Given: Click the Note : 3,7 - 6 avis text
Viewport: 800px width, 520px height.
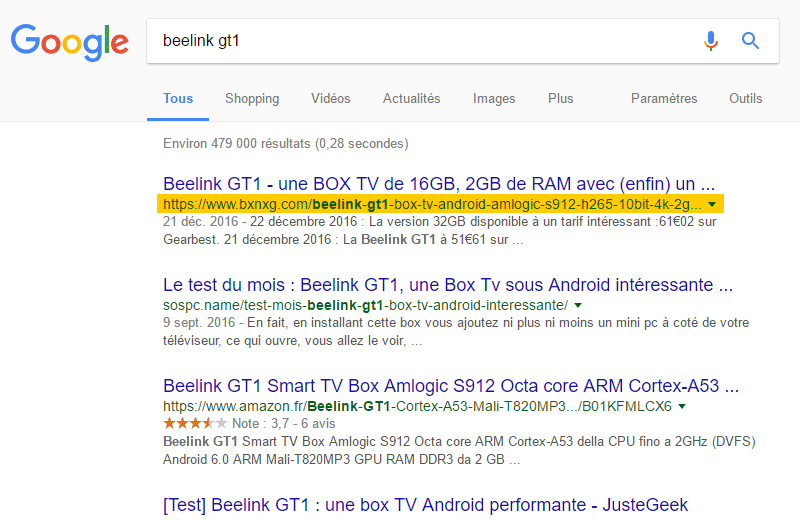Looking at the screenshot, I should 284,424.
